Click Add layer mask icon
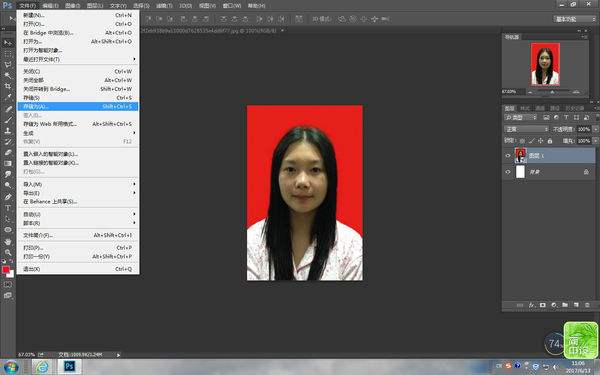The height and width of the screenshot is (375, 600). coord(543,305)
